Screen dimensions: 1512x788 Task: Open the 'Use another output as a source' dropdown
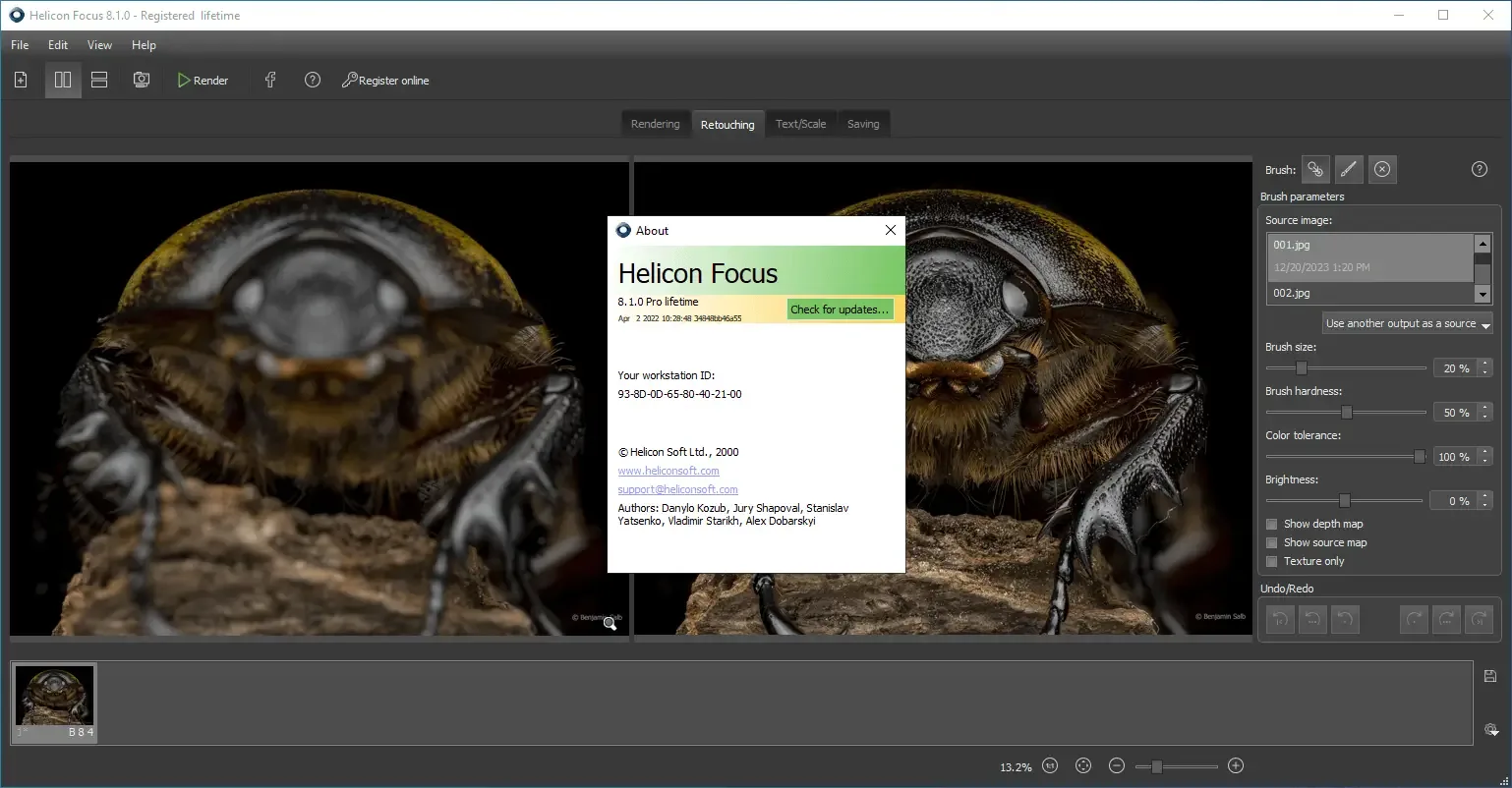click(1407, 323)
